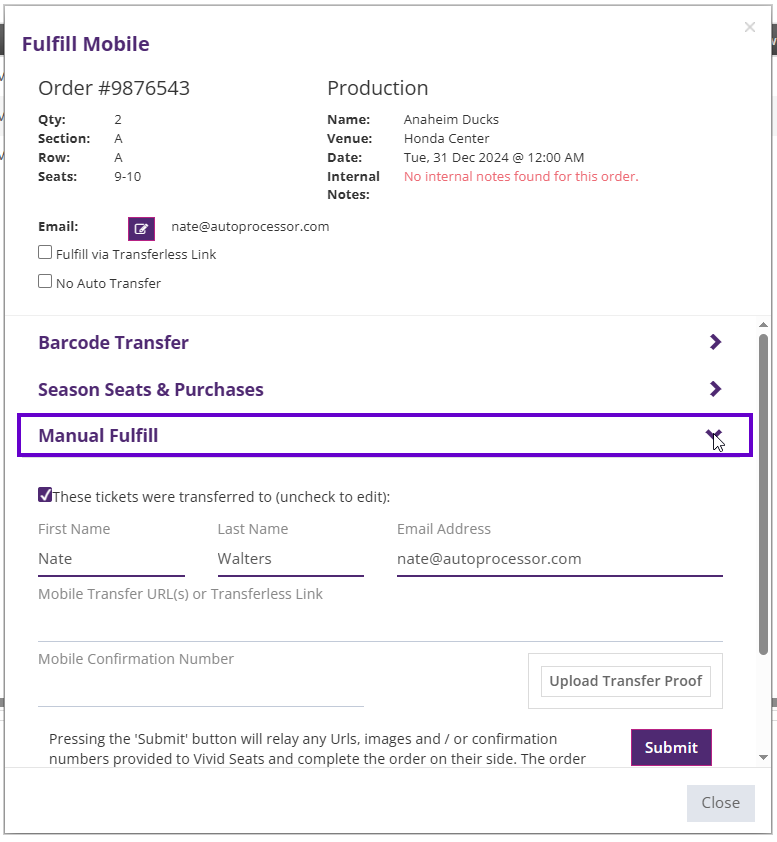
Task: Click the First Name field
Action: [110, 559]
